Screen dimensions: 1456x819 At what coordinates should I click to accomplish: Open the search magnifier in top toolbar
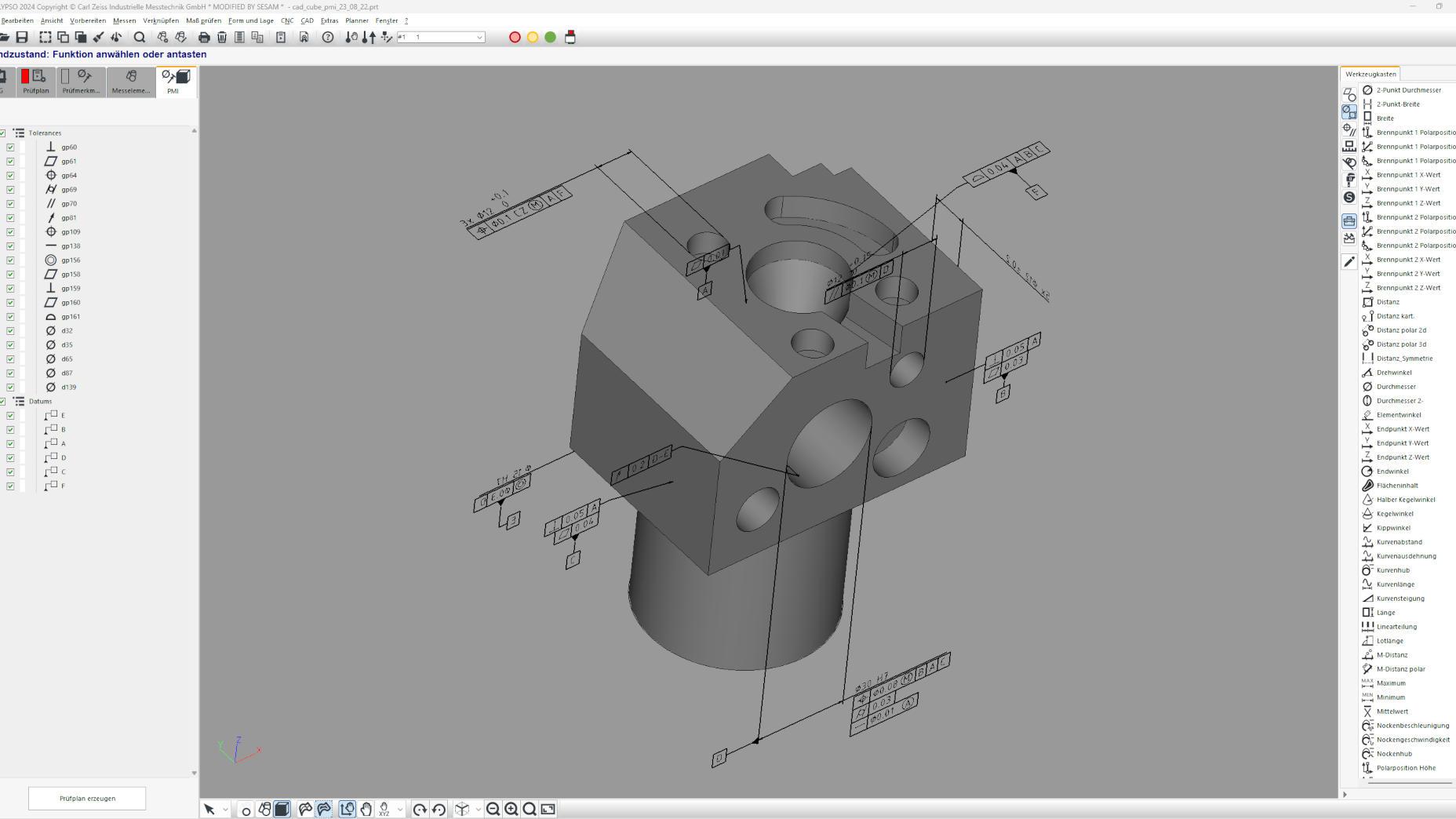140,37
